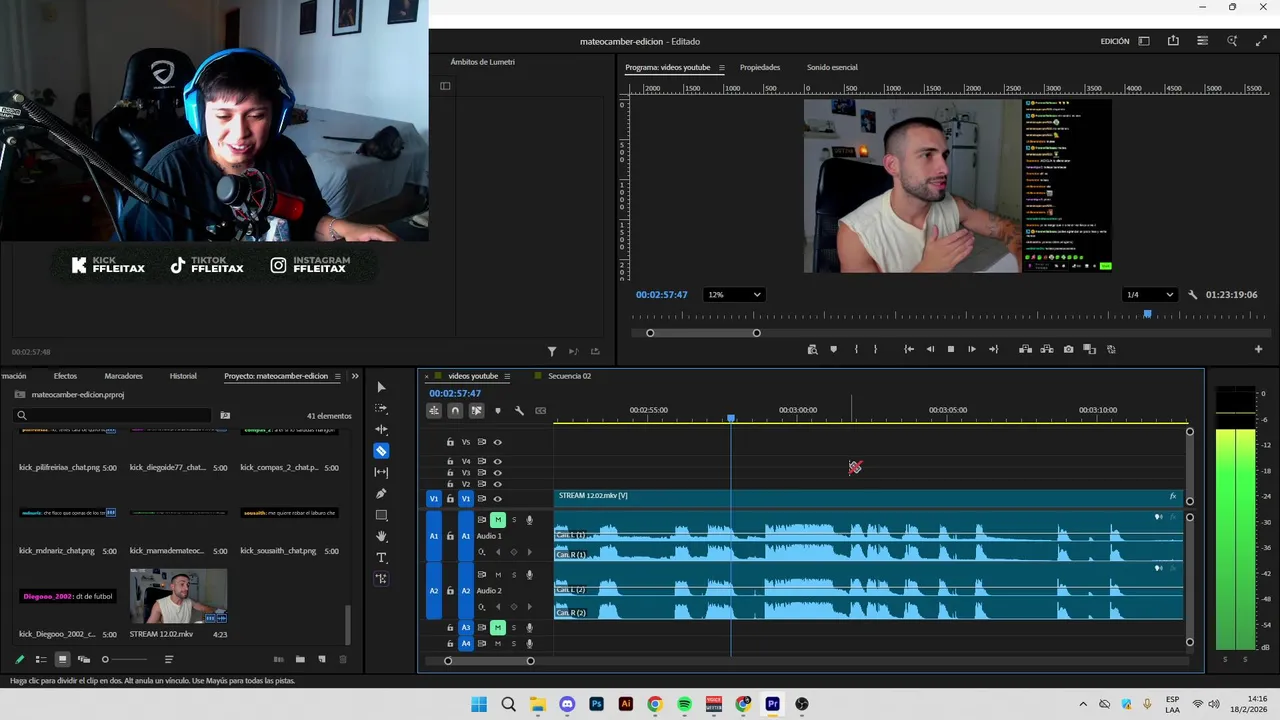The image size is (1280, 720).
Task: Click the export share icon in header
Action: (x=1173, y=41)
